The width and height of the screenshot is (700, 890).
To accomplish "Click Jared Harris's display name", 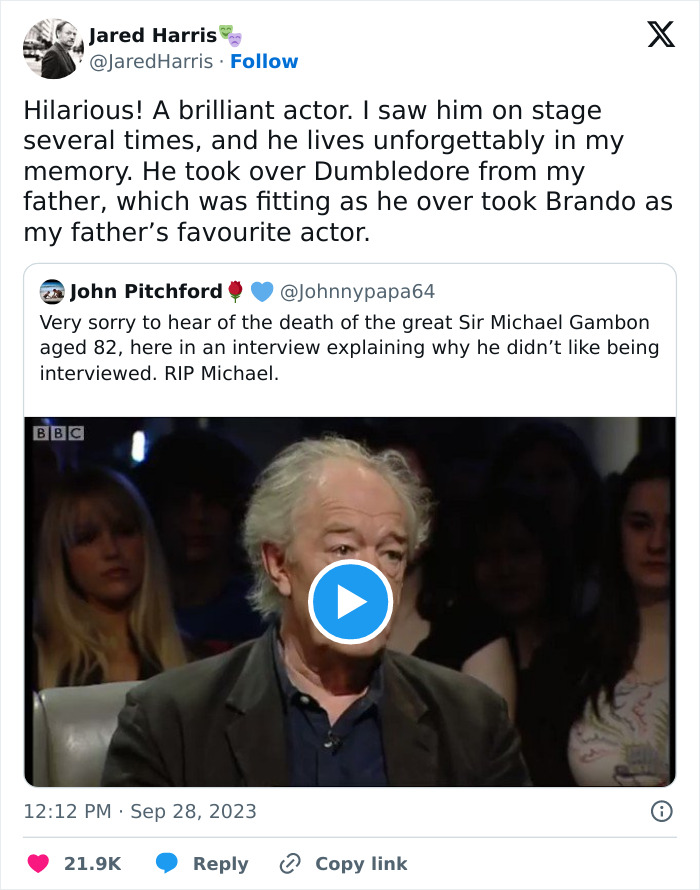I will click(x=155, y=35).
